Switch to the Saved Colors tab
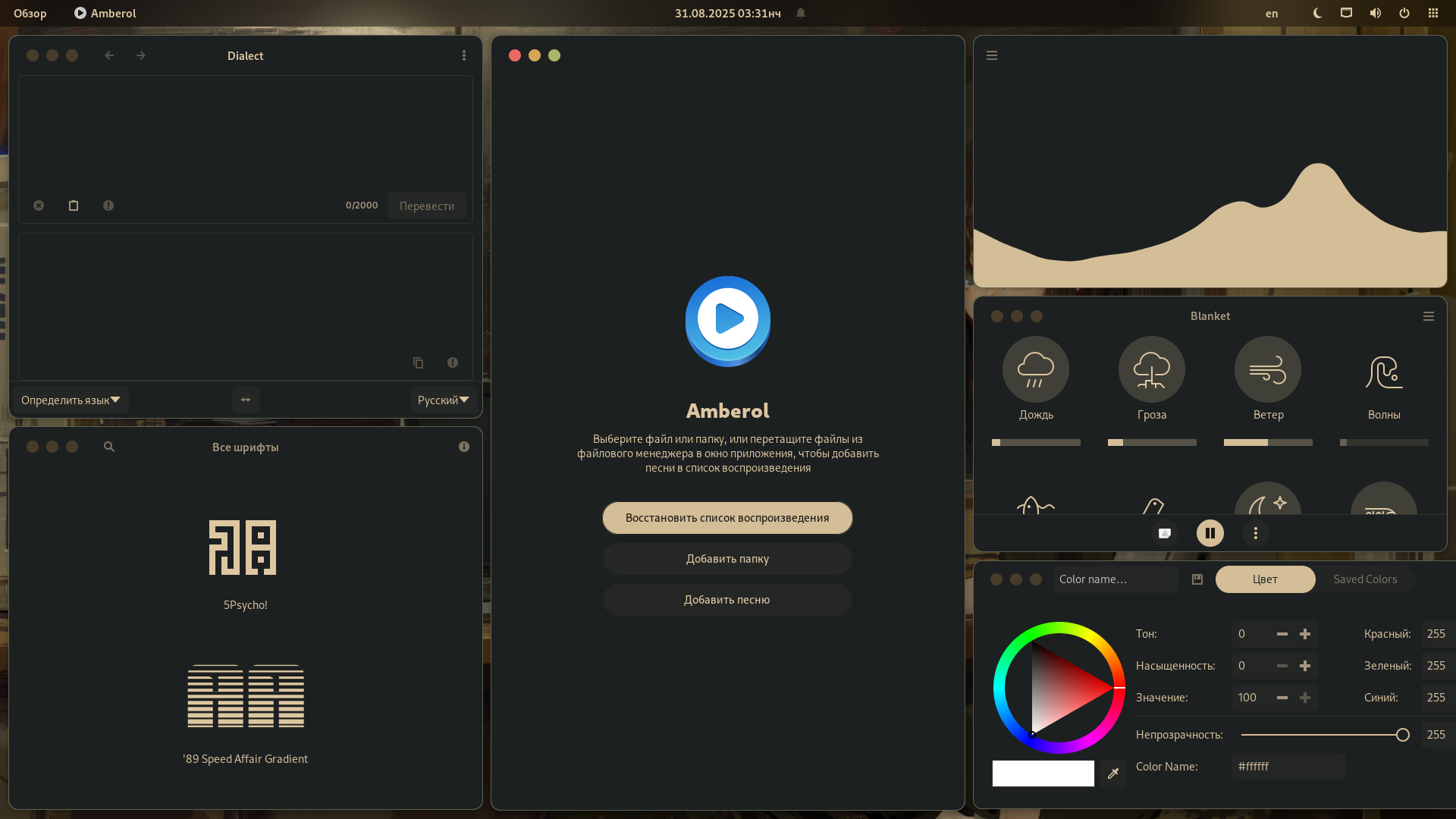This screenshot has height=819, width=1456. coord(1364,579)
